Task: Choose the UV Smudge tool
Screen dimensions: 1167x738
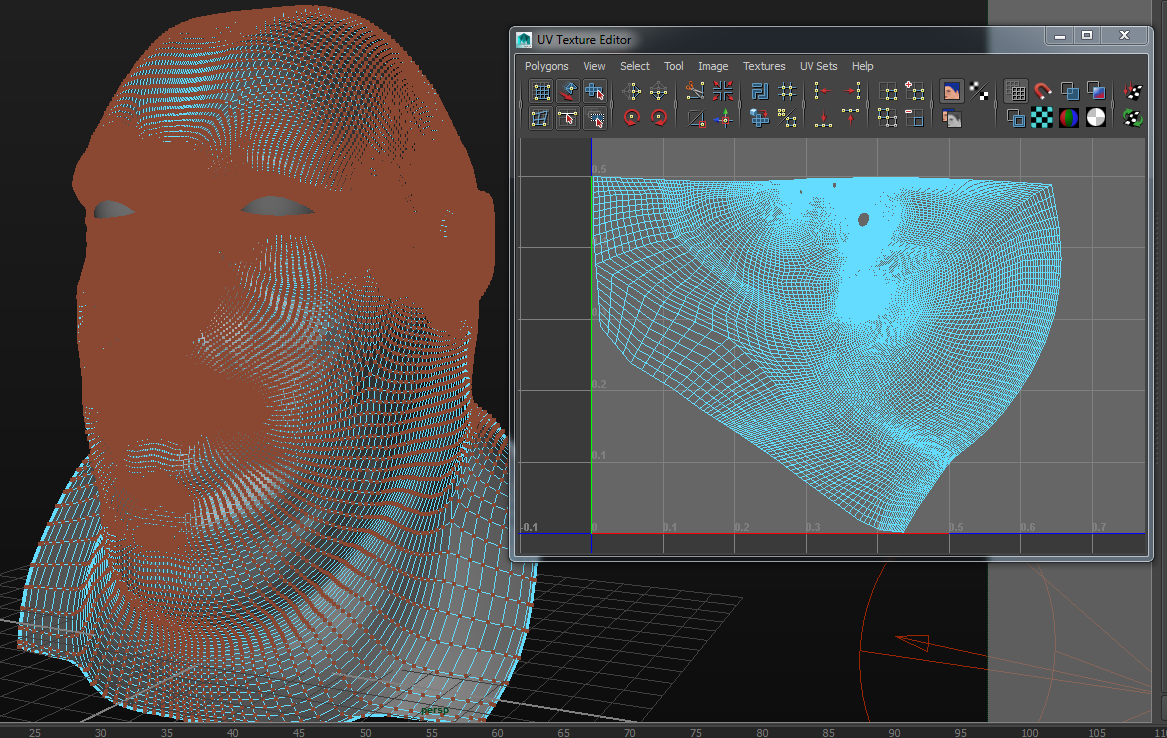Action: pyautogui.click(x=541, y=118)
